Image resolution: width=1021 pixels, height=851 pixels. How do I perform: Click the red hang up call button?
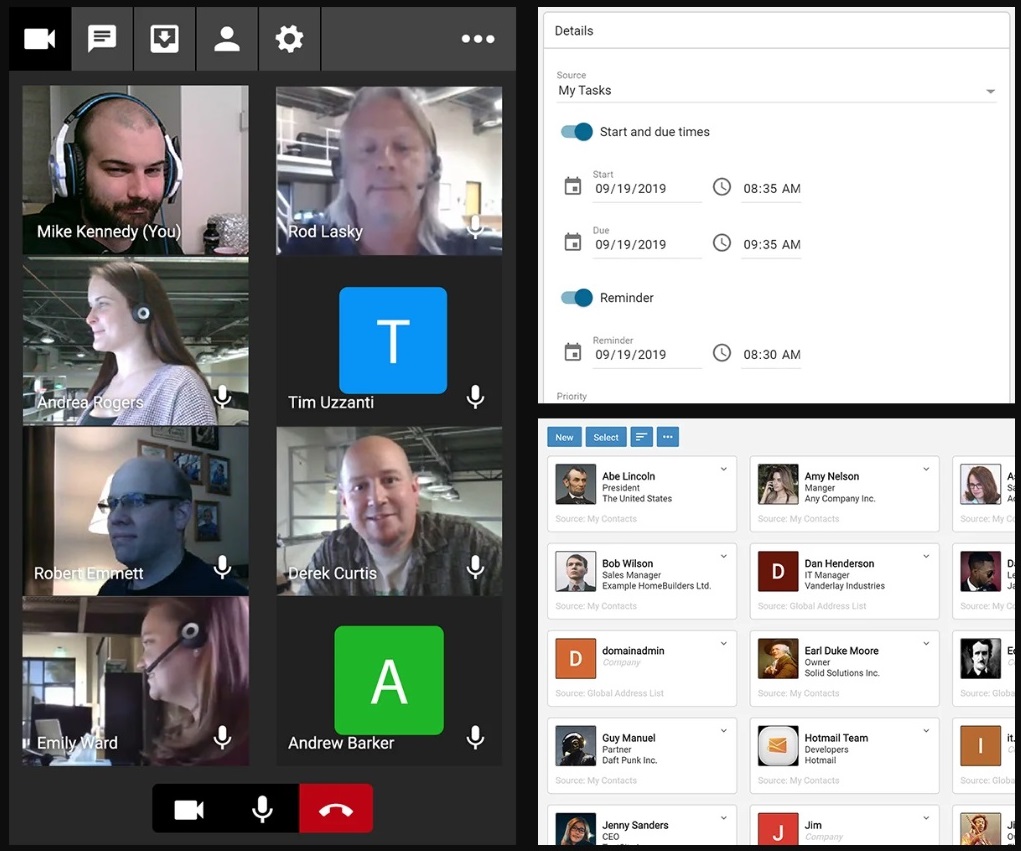pyautogui.click(x=336, y=809)
